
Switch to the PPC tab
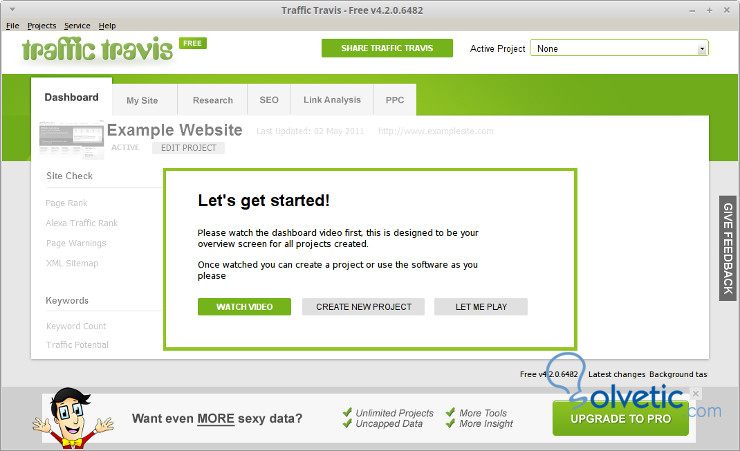(x=395, y=100)
